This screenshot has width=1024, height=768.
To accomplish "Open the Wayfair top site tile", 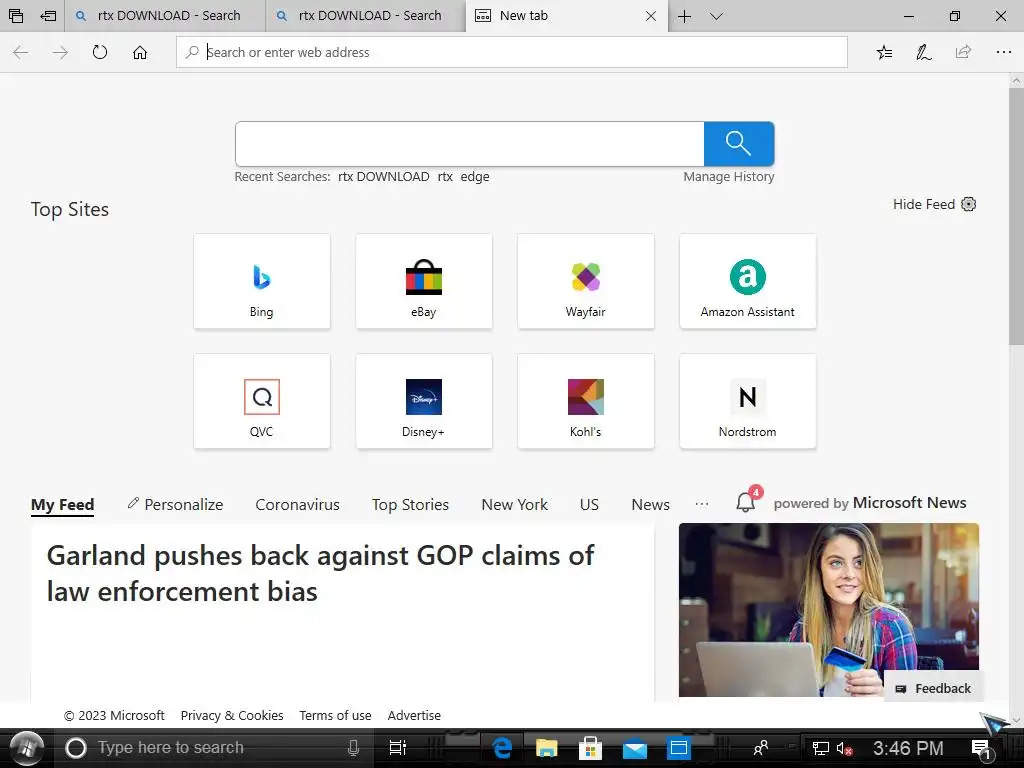I will (586, 281).
